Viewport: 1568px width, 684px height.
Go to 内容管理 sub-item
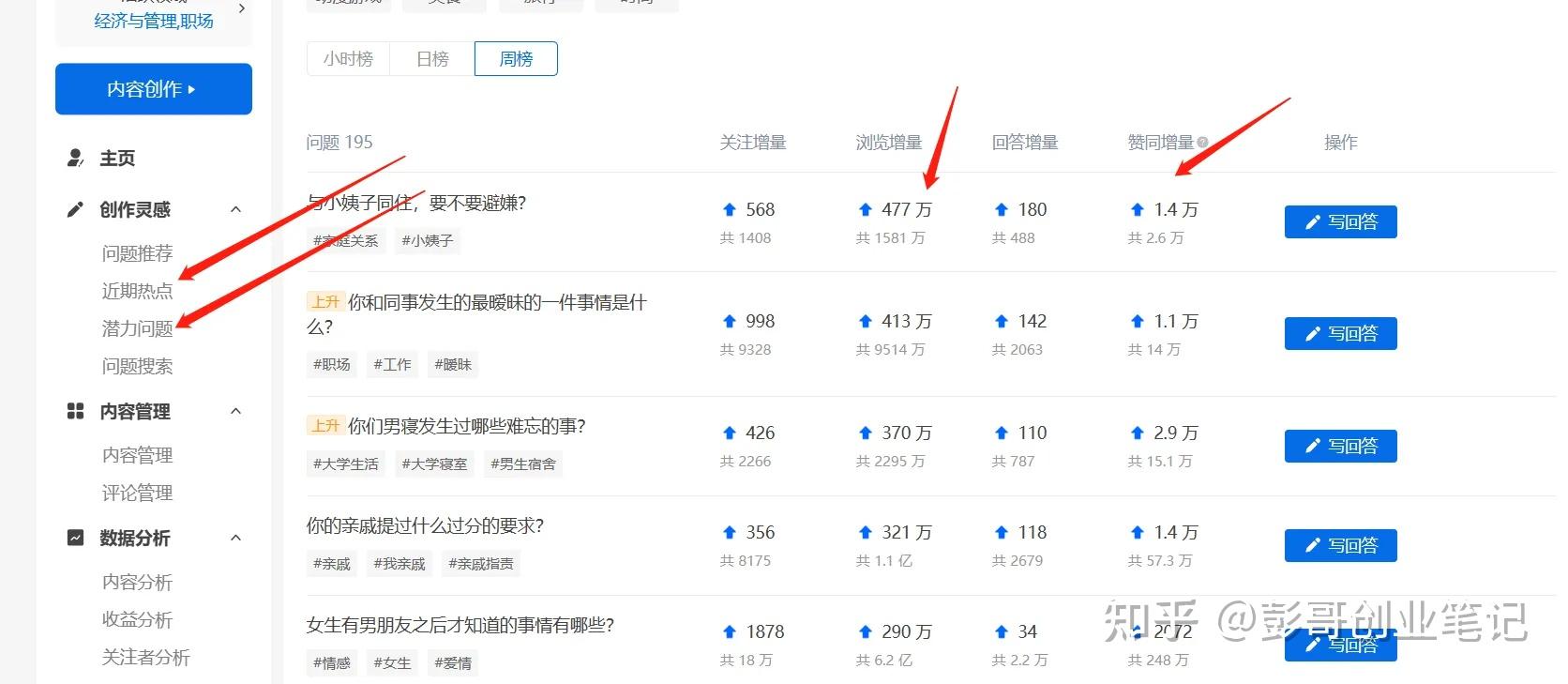[137, 455]
